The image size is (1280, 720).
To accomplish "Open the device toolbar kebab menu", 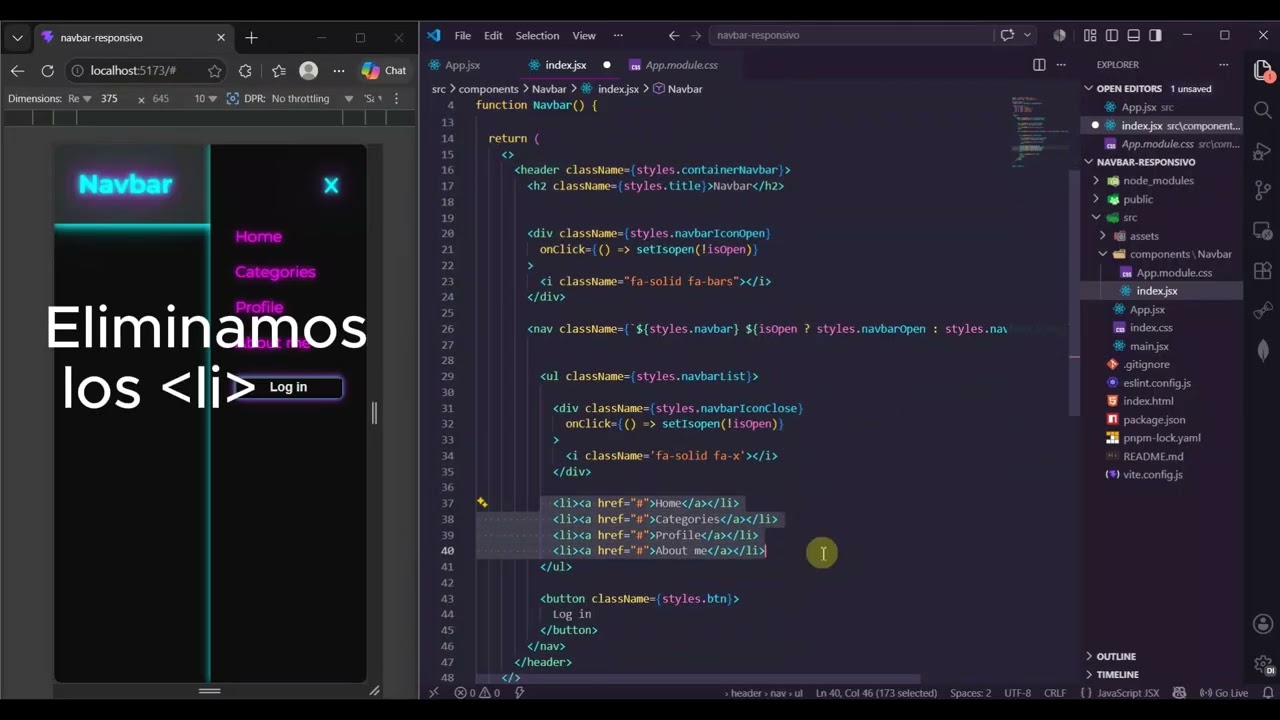I will click(x=397, y=99).
